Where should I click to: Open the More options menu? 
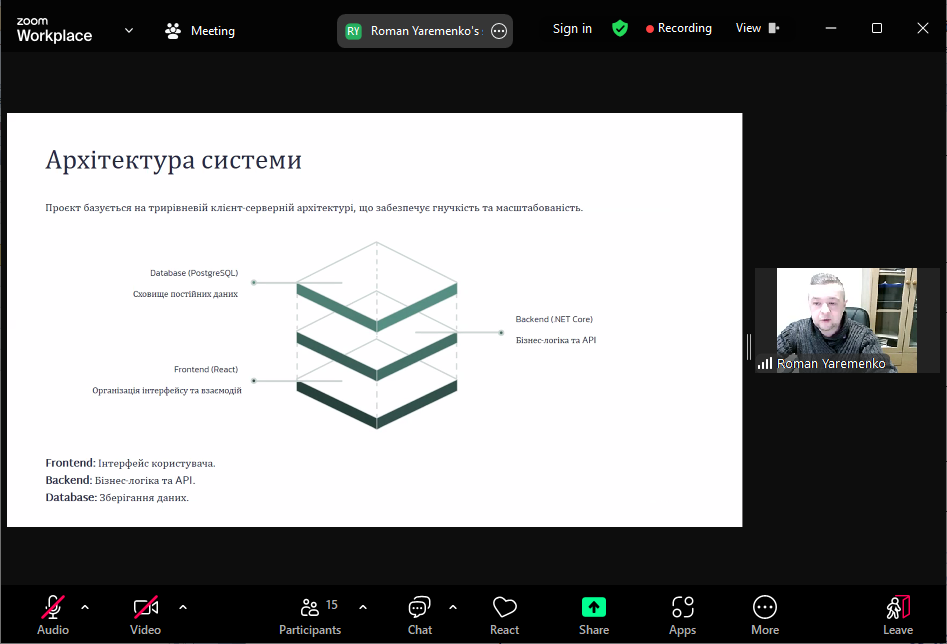click(765, 614)
